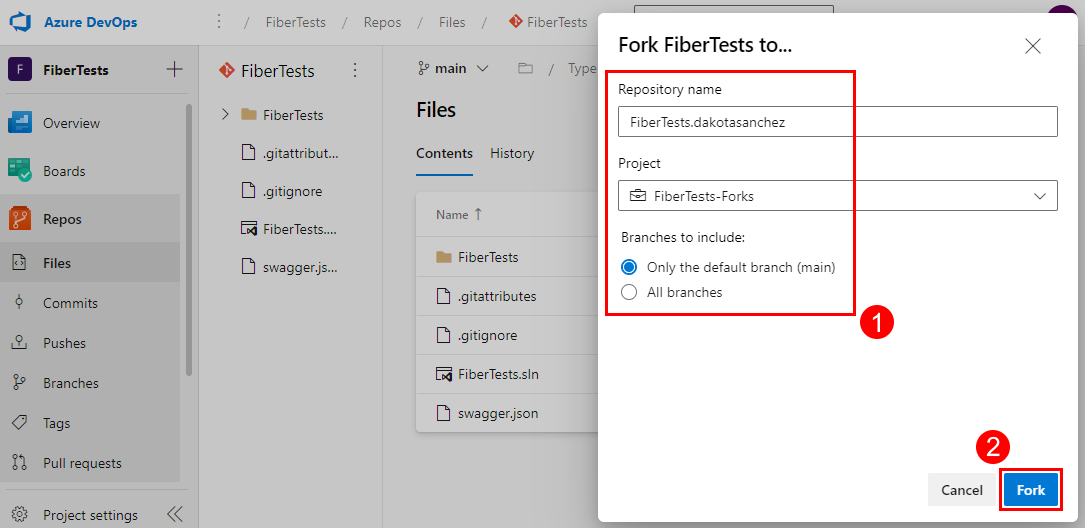Open Project settings gear
1085x528 pixels.
(20, 515)
